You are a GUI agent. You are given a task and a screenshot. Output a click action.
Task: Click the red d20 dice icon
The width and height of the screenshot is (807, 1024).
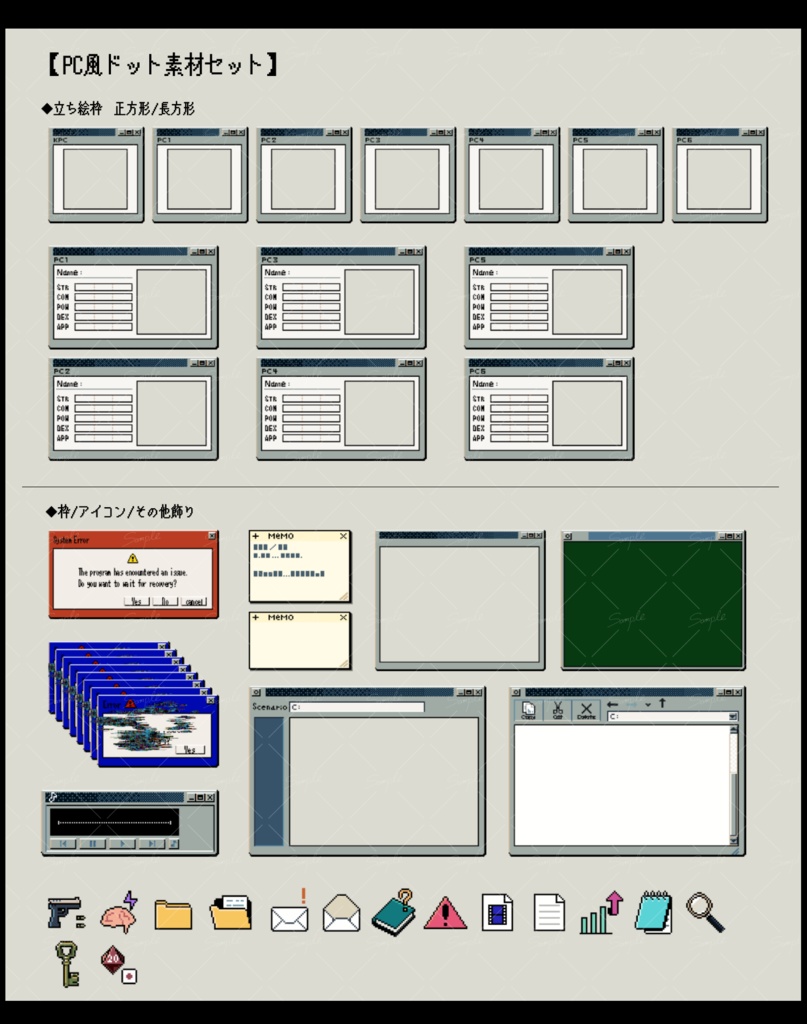115,960
